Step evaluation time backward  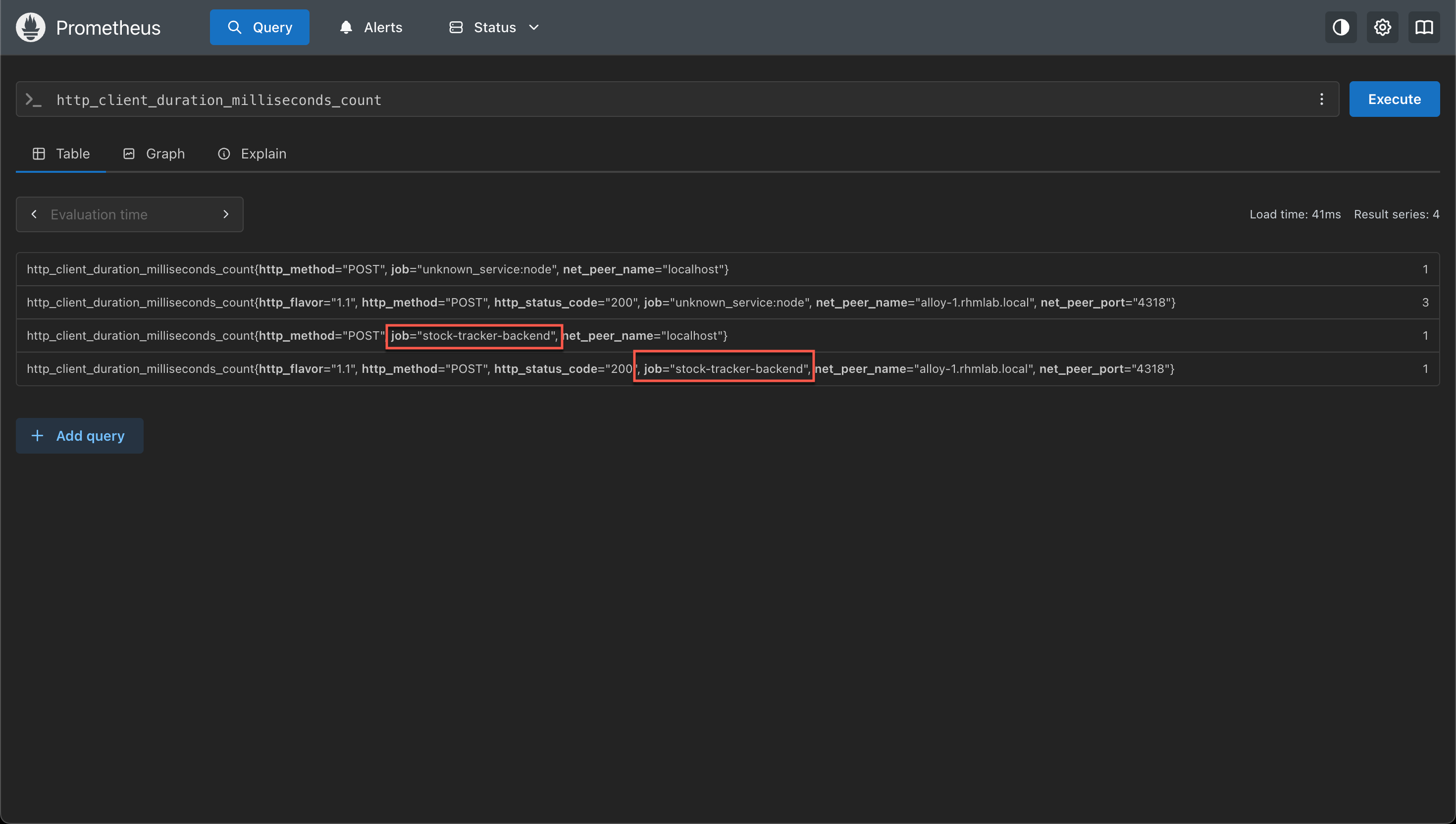click(34, 214)
